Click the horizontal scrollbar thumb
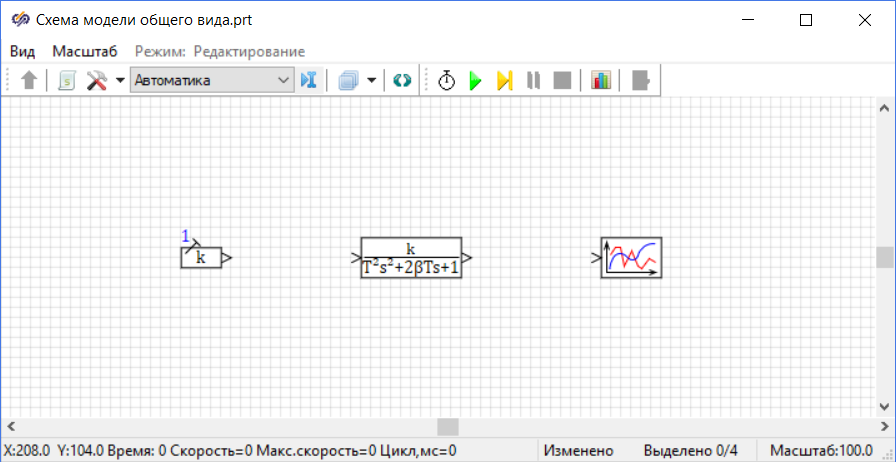 click(447, 427)
